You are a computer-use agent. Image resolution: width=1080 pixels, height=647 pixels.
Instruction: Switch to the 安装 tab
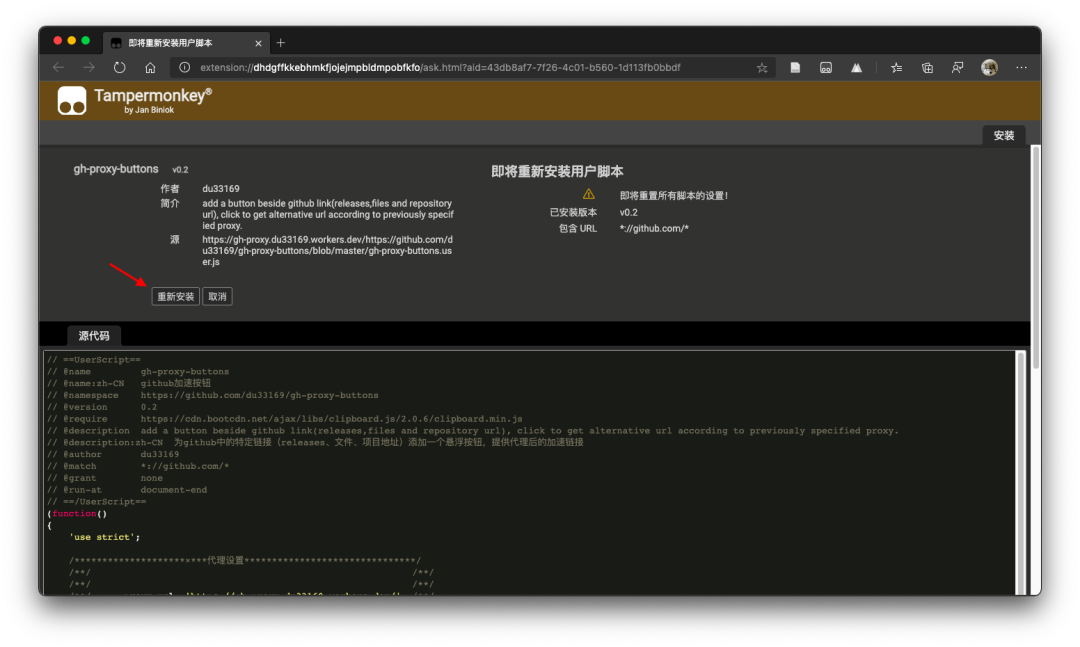(1004, 135)
